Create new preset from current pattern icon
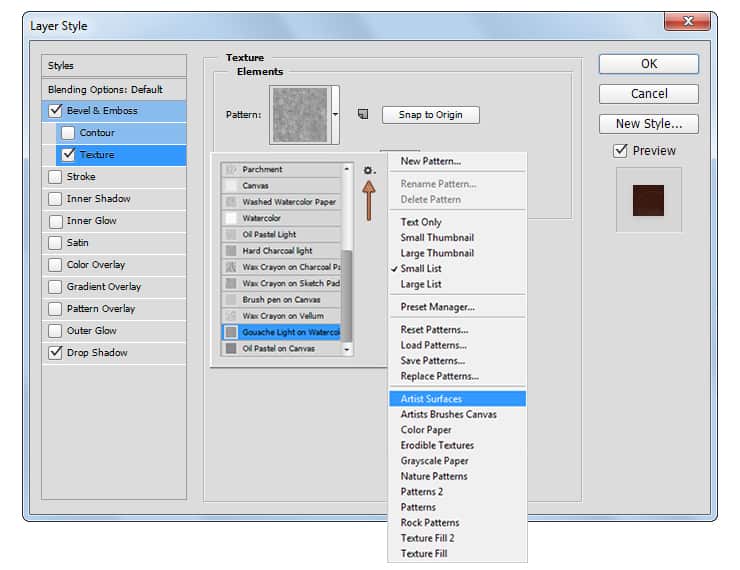Viewport: 740px width, 570px height. coord(362,114)
